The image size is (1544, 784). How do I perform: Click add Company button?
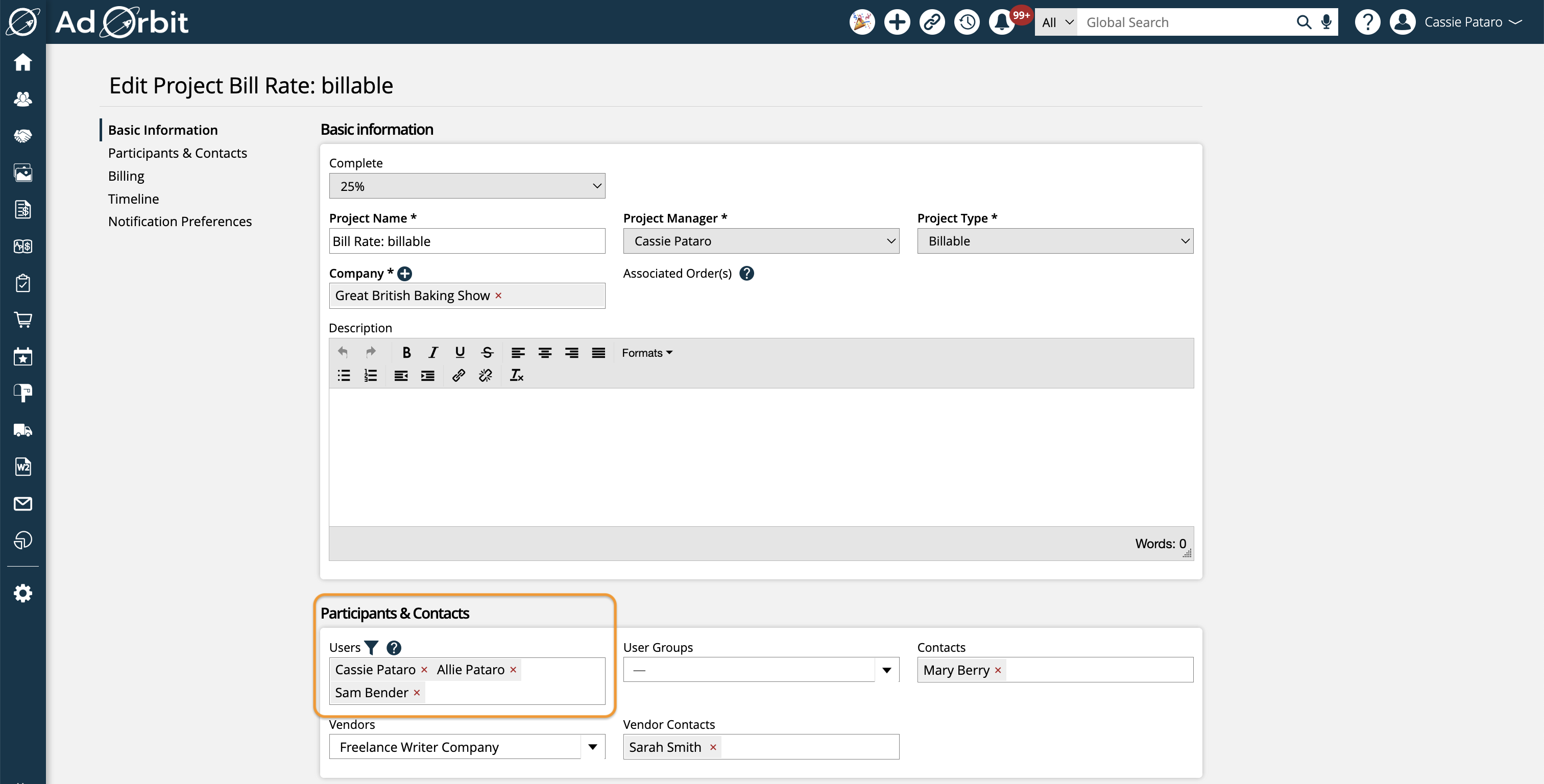[x=404, y=272]
